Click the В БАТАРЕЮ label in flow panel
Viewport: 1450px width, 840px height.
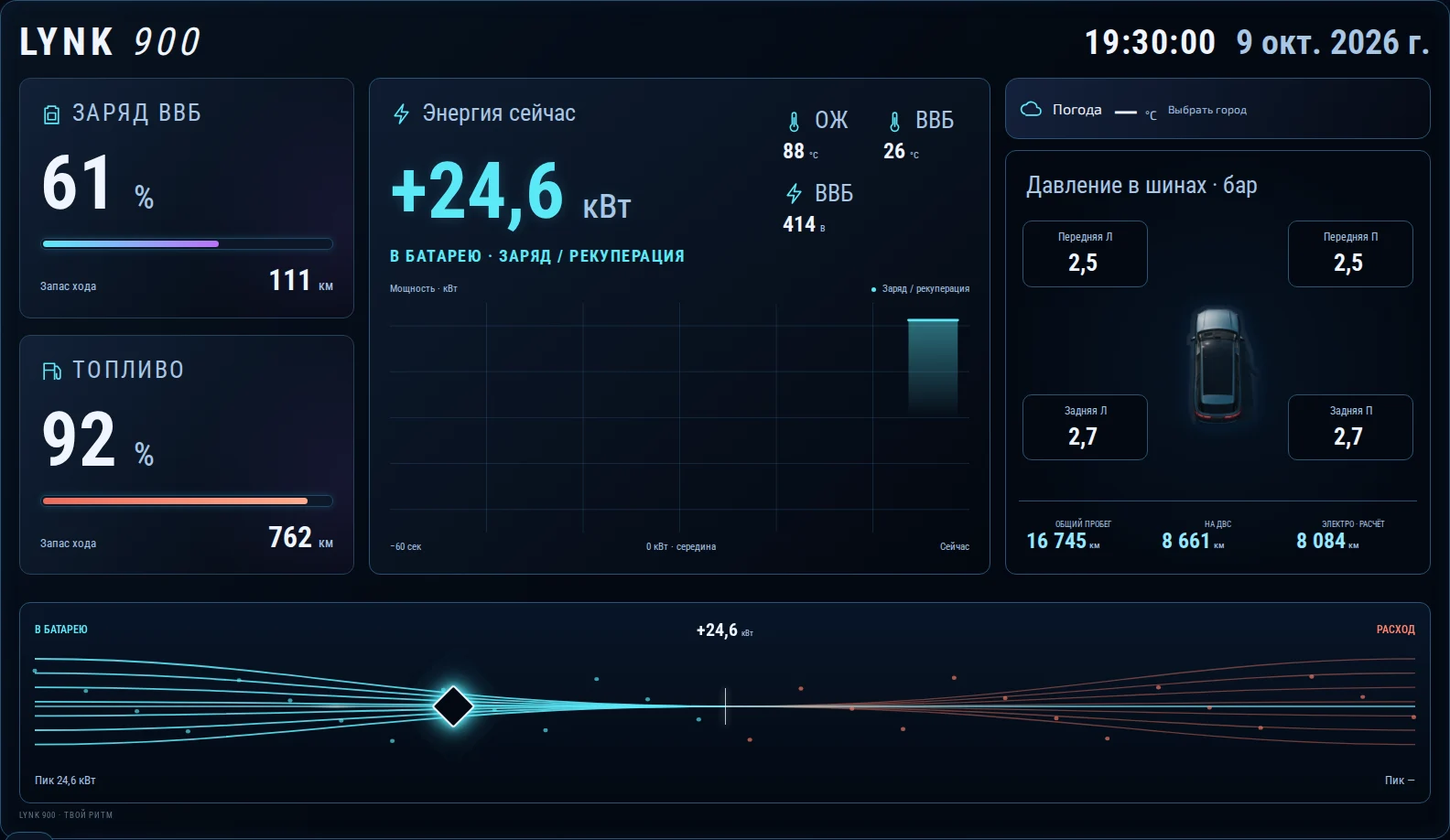[61, 630]
